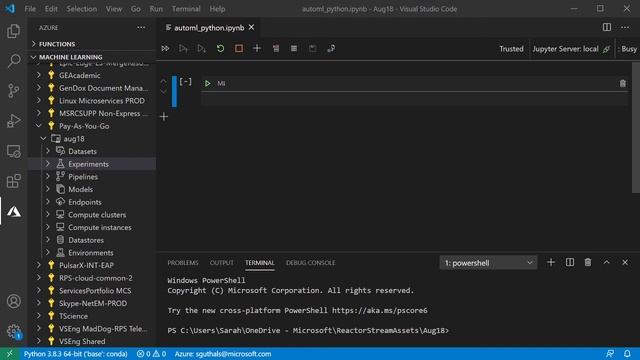This screenshot has height=360, width=640.
Task: Close the terminal panel
Action: coord(625,262)
